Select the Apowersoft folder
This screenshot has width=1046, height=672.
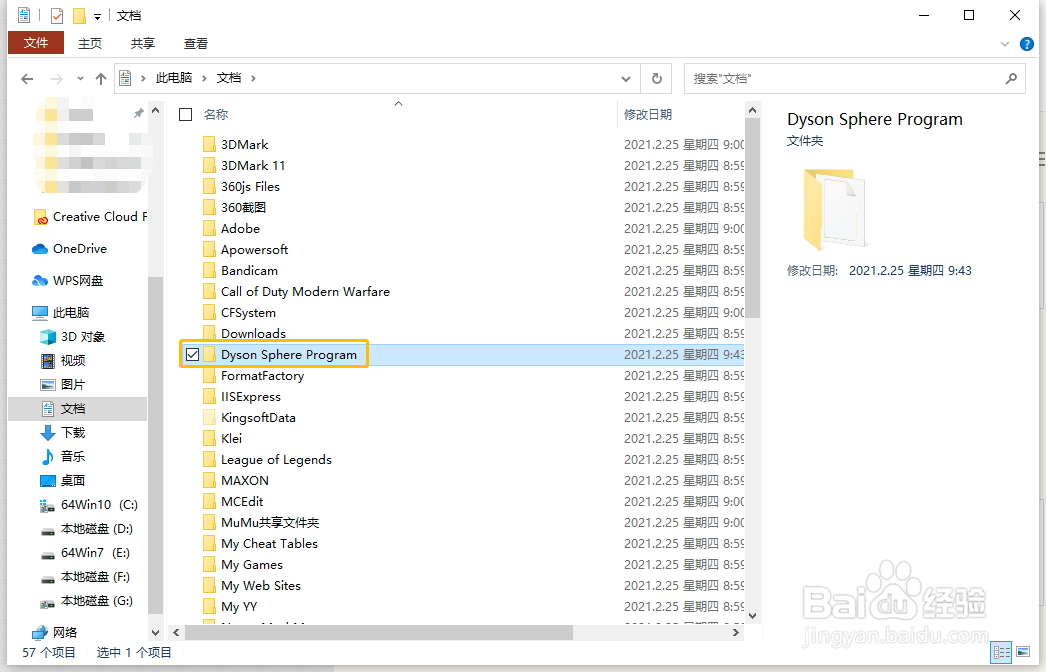[x=254, y=250]
